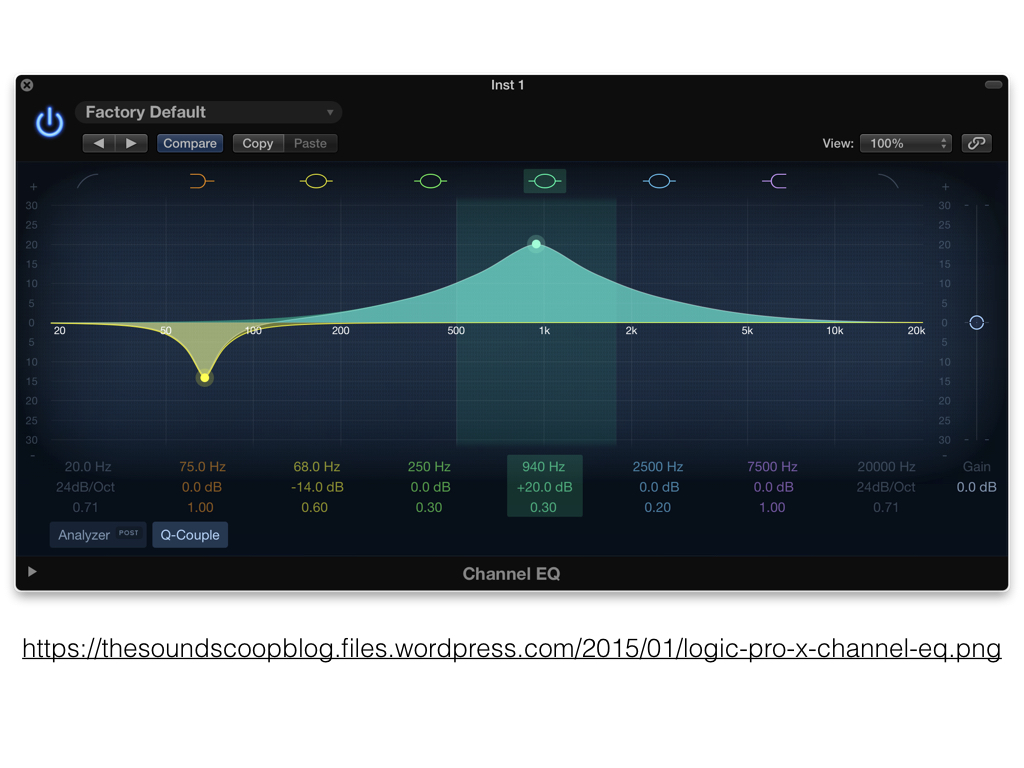
Task: Click the 0.71 Q under 20.0 Hz
Action: click(x=86, y=507)
